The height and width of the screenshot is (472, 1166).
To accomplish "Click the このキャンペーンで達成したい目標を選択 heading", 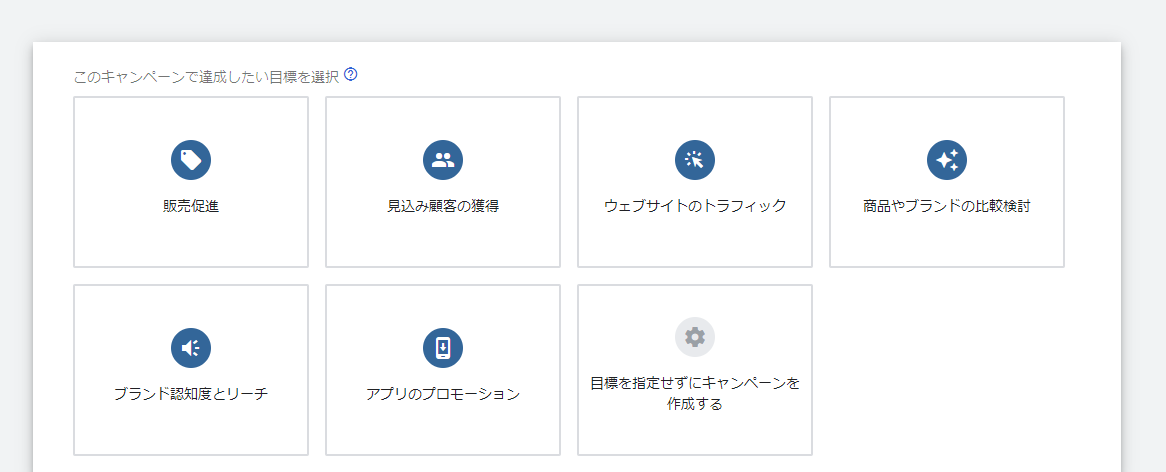I will click(x=206, y=76).
